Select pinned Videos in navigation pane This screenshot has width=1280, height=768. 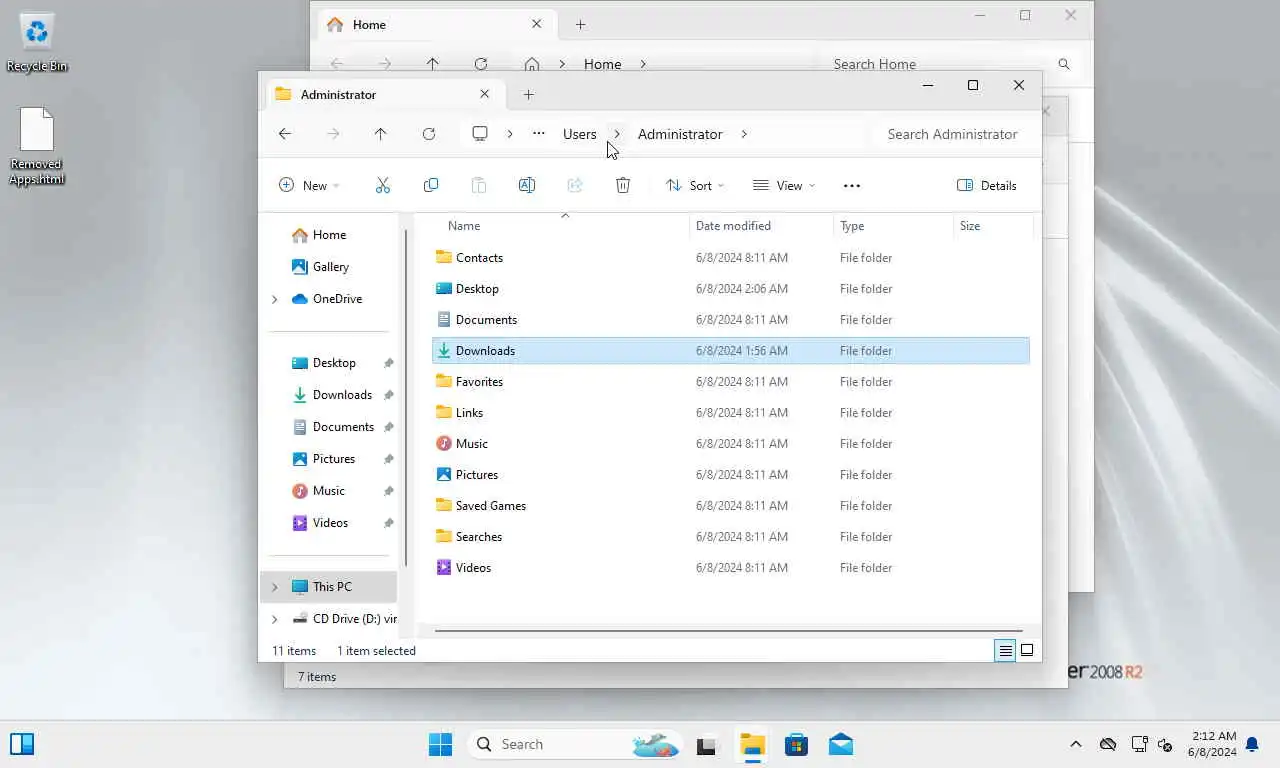pos(329,523)
